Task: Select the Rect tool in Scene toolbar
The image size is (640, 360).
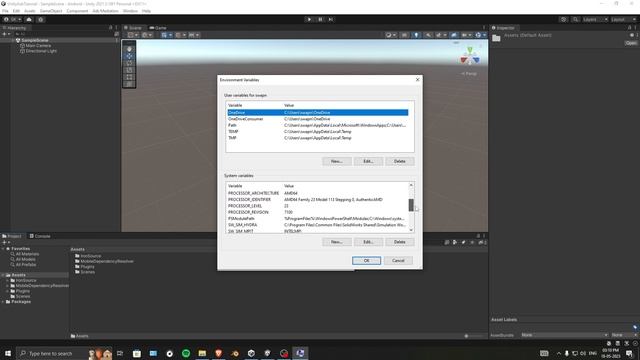Action: click(129, 77)
